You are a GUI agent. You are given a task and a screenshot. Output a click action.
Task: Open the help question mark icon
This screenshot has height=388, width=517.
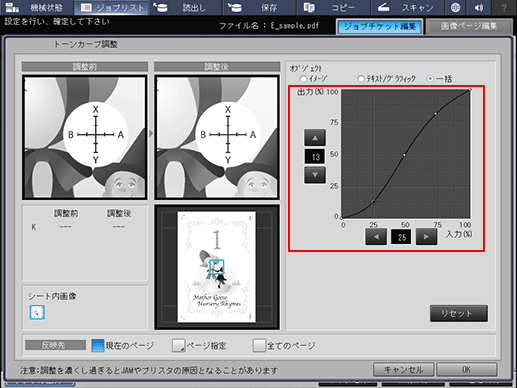point(504,7)
